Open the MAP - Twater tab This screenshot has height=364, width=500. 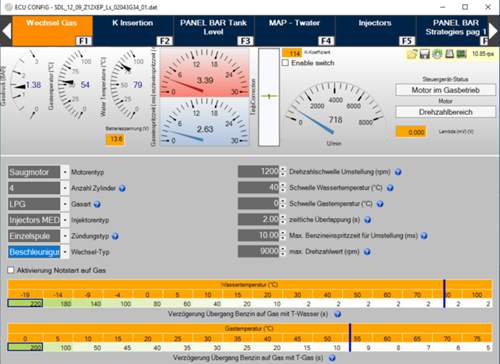point(294,31)
